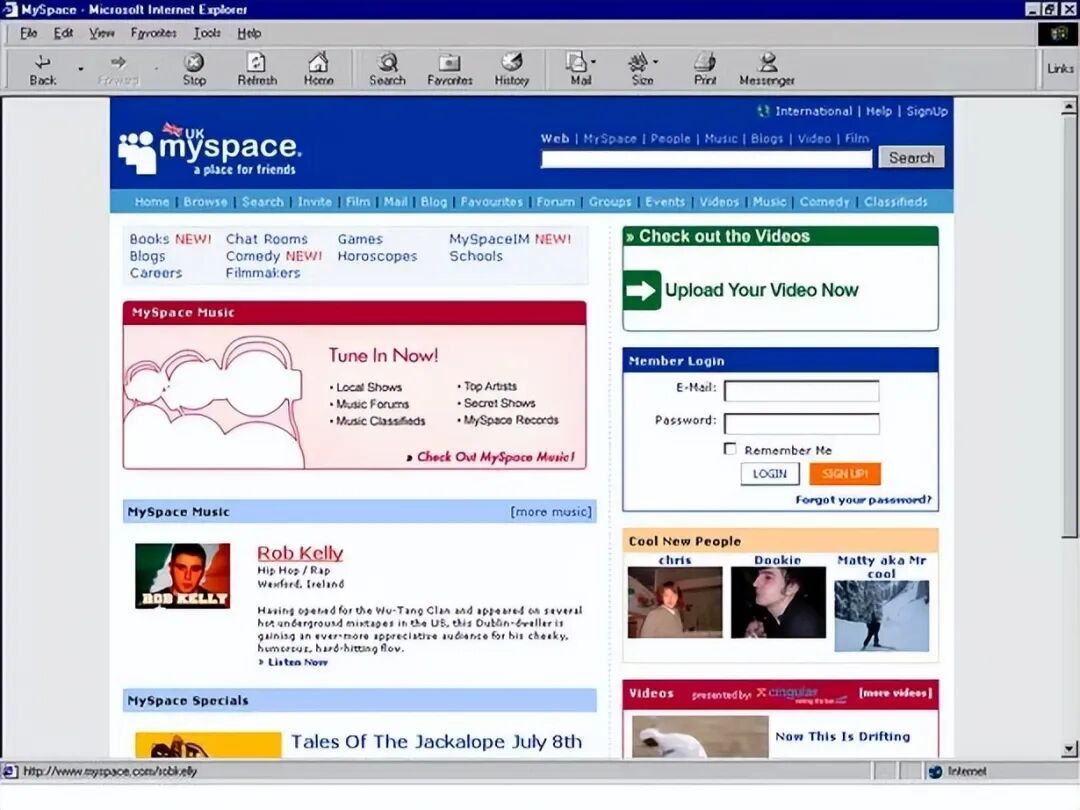The image size is (1080, 810).
Task: Reload the page using Refresh icon
Action: 256,63
